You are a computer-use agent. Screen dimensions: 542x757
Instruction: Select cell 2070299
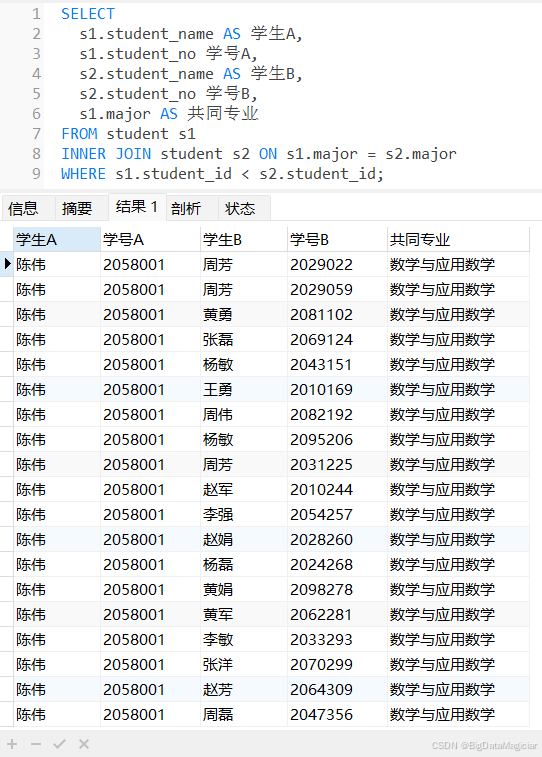tap(337, 664)
